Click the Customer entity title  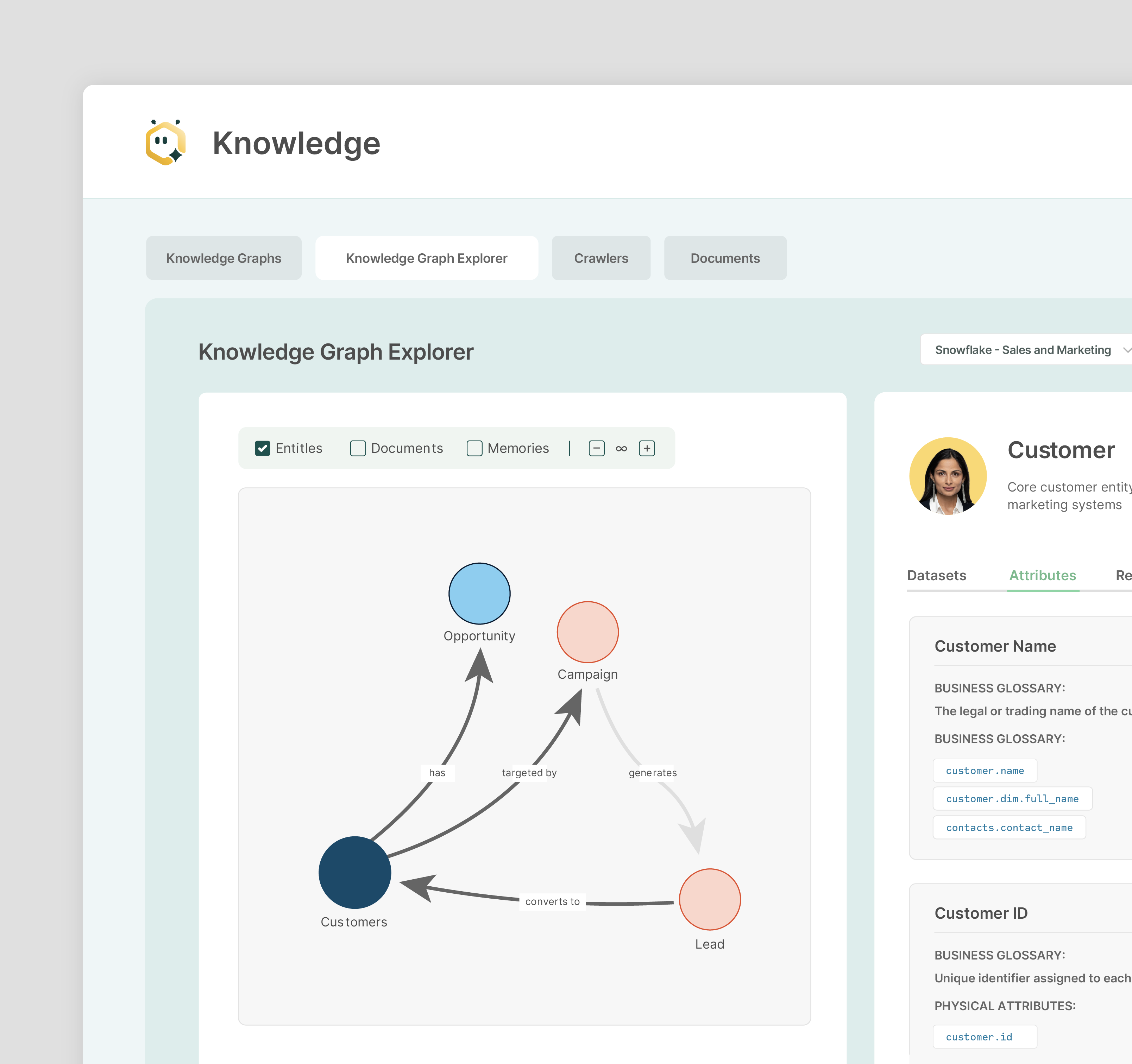pos(1061,450)
